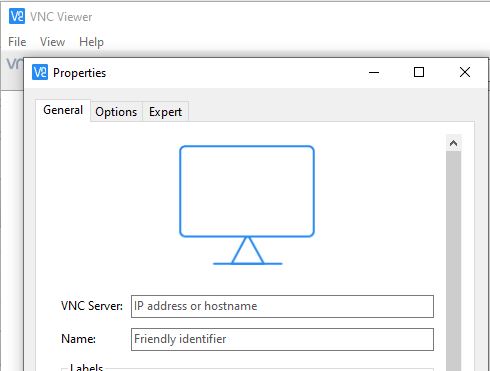490x371 pixels.
Task: Minimize the Properties dialog
Action: coord(374,72)
